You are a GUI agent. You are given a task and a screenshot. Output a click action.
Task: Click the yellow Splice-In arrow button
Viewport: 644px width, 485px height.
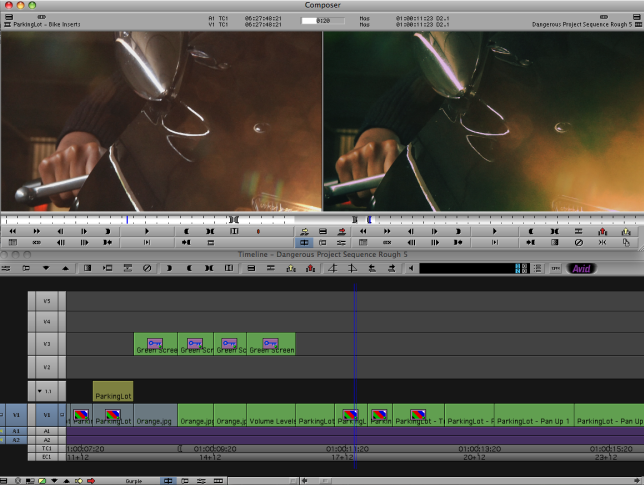tap(304, 232)
